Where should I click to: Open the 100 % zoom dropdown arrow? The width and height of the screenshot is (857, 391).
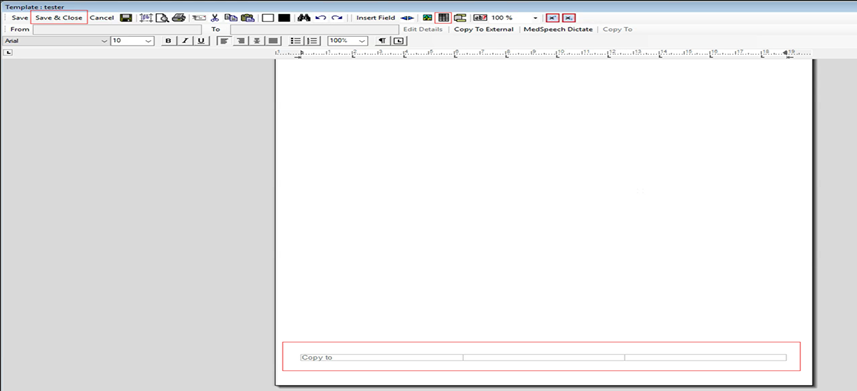[x=536, y=18]
